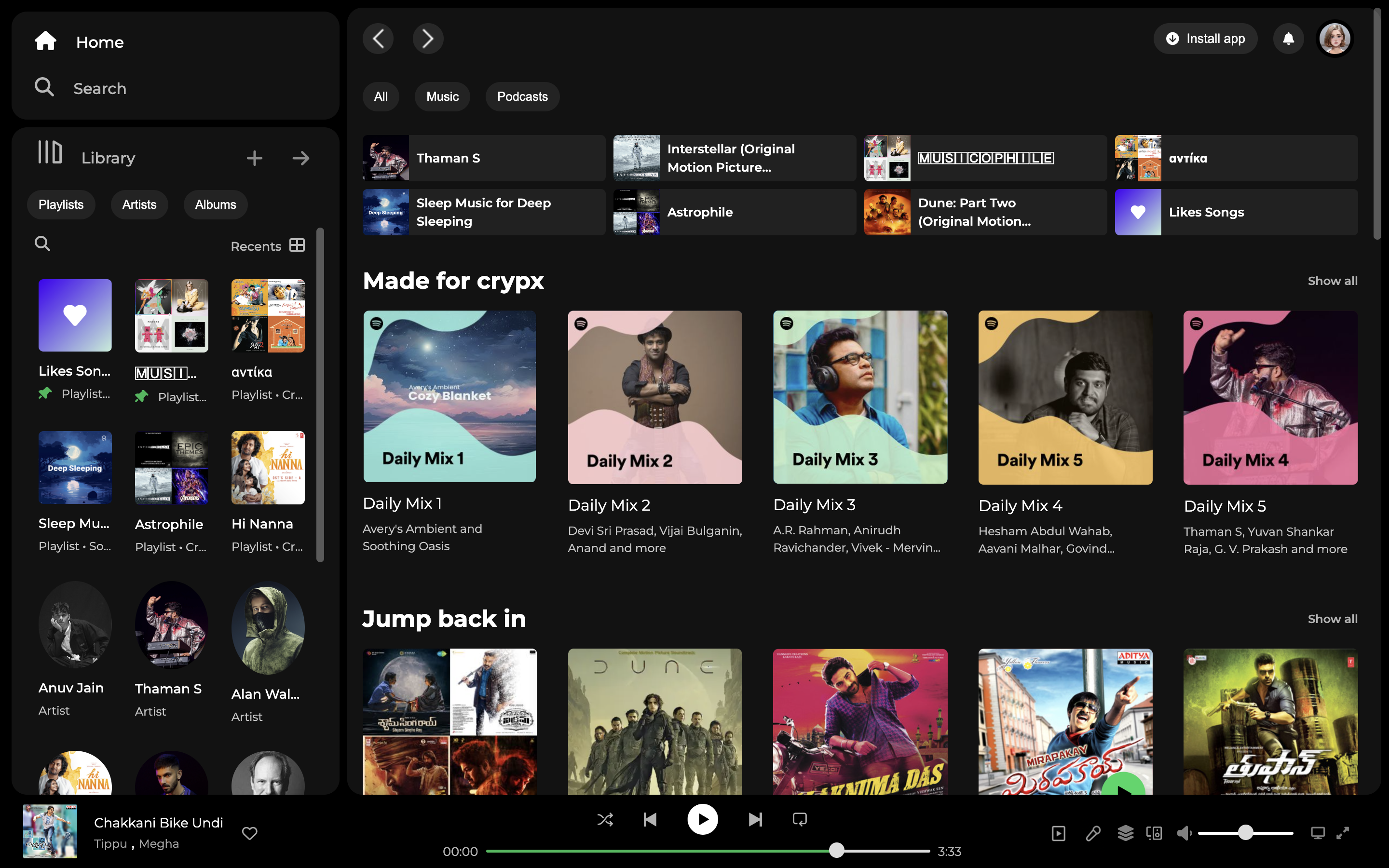Open notifications bell icon
Screen dimensions: 1389x868
1289,39
